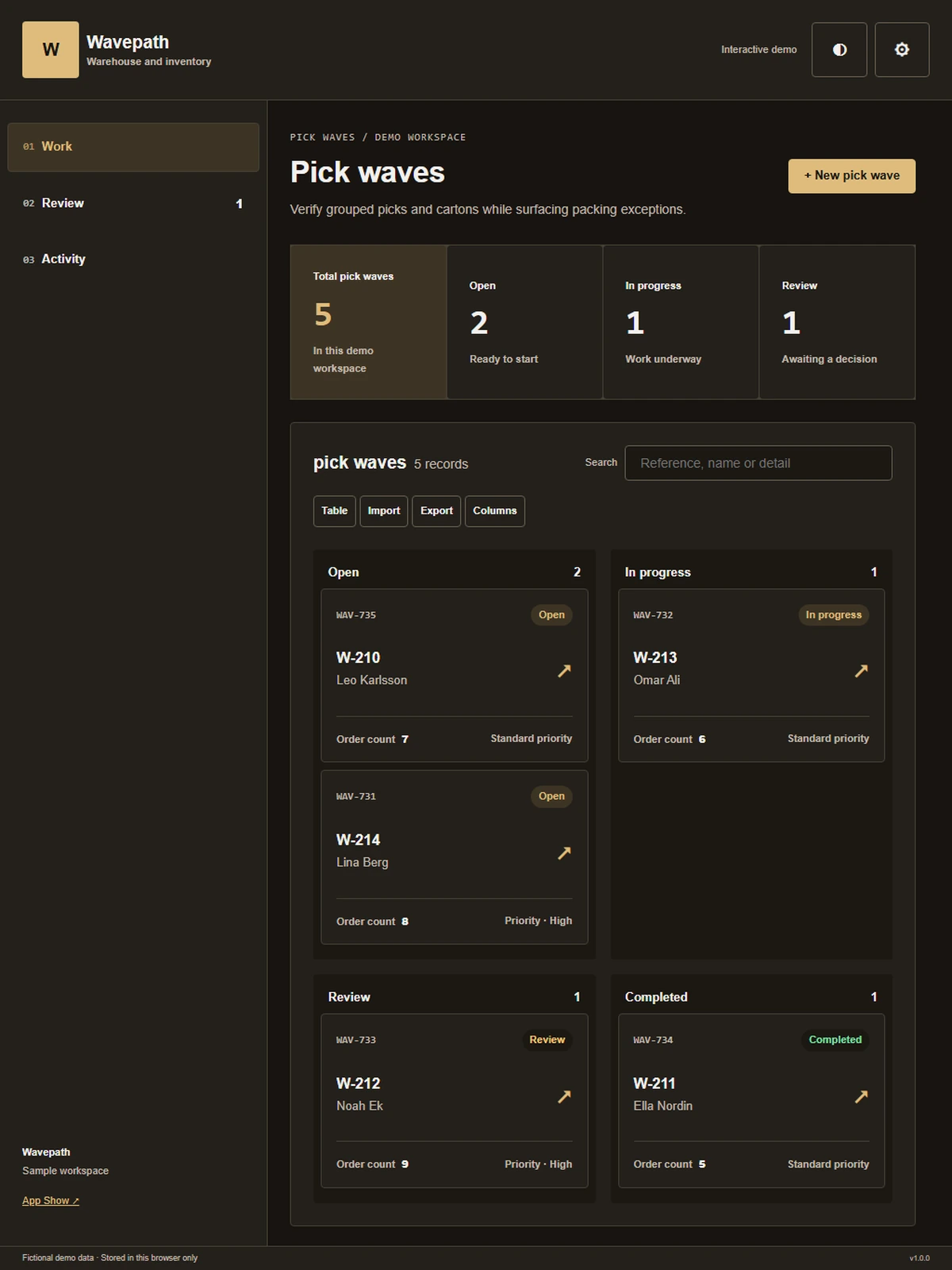Click the WAV-732 reference text

[x=653, y=615]
